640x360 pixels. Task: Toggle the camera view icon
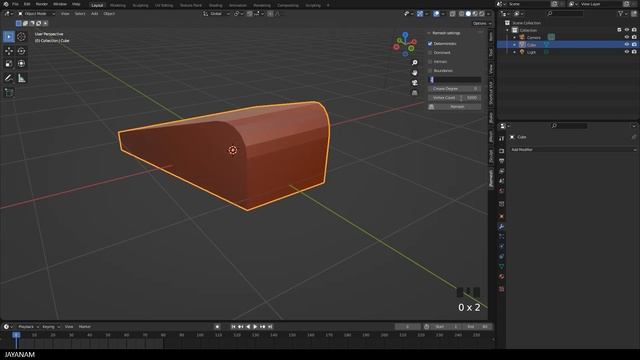pos(415,83)
